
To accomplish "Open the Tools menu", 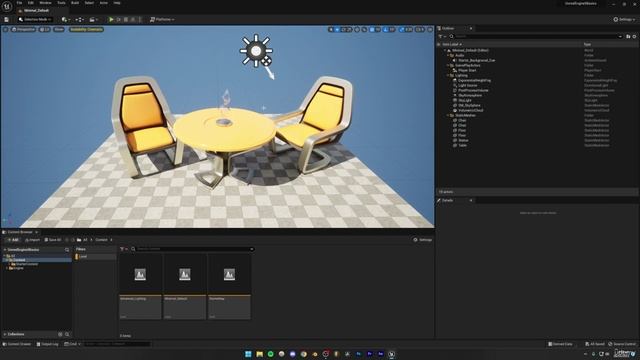I will click(61, 3).
